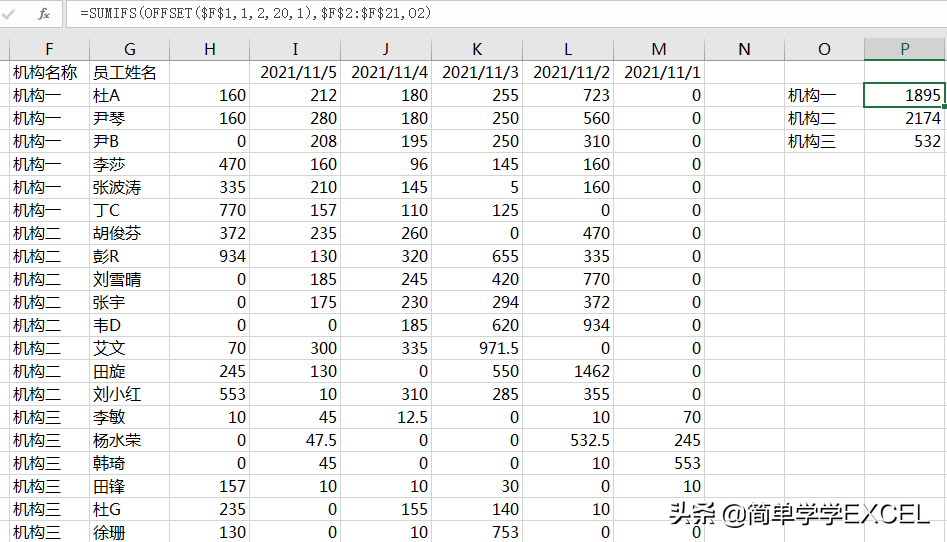Screen dimensions: 947x542
Task: Select column J header
Action: [386, 49]
